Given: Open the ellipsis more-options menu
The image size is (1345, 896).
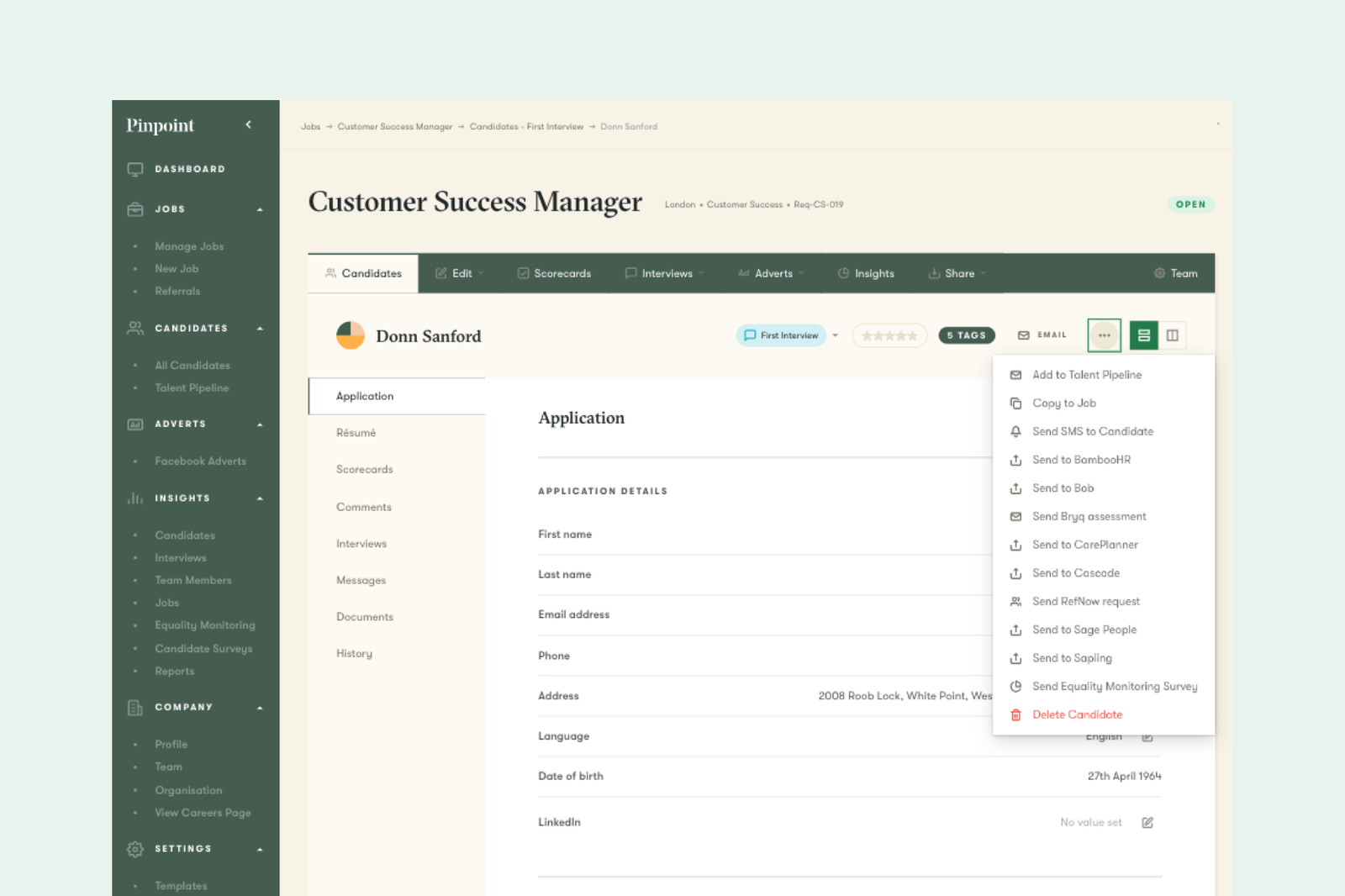Looking at the screenshot, I should [x=1105, y=335].
